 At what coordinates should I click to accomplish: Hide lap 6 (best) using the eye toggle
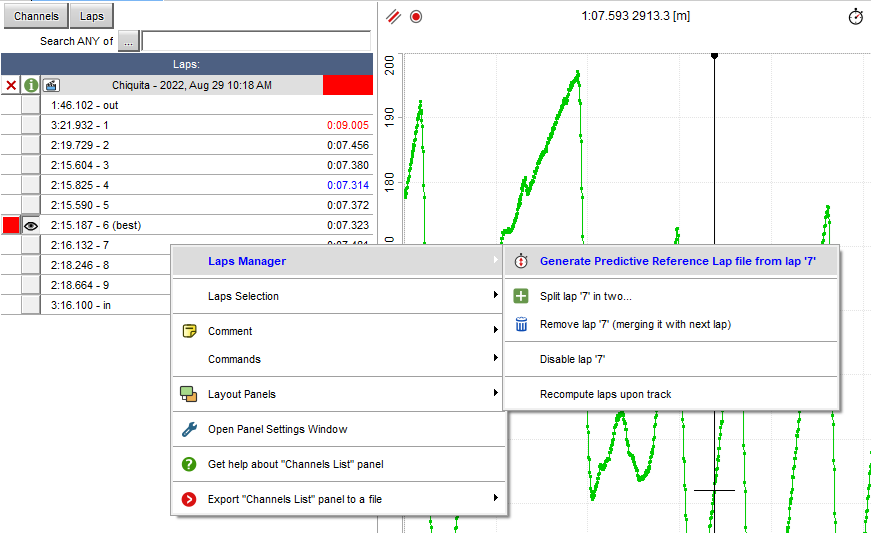click(x=31, y=226)
